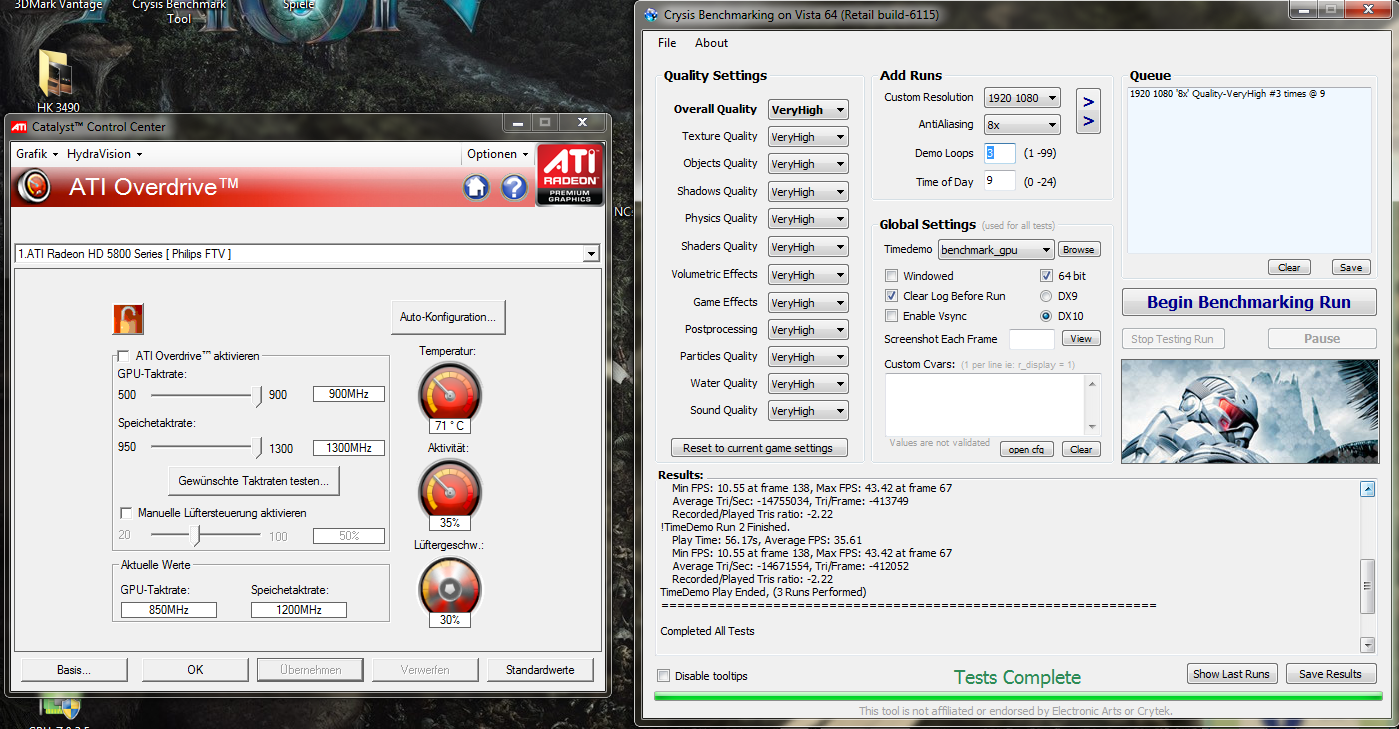Viewport: 1399px width, 729px height.
Task: Untick the Clear Log Before Run checkbox
Action: [891, 296]
